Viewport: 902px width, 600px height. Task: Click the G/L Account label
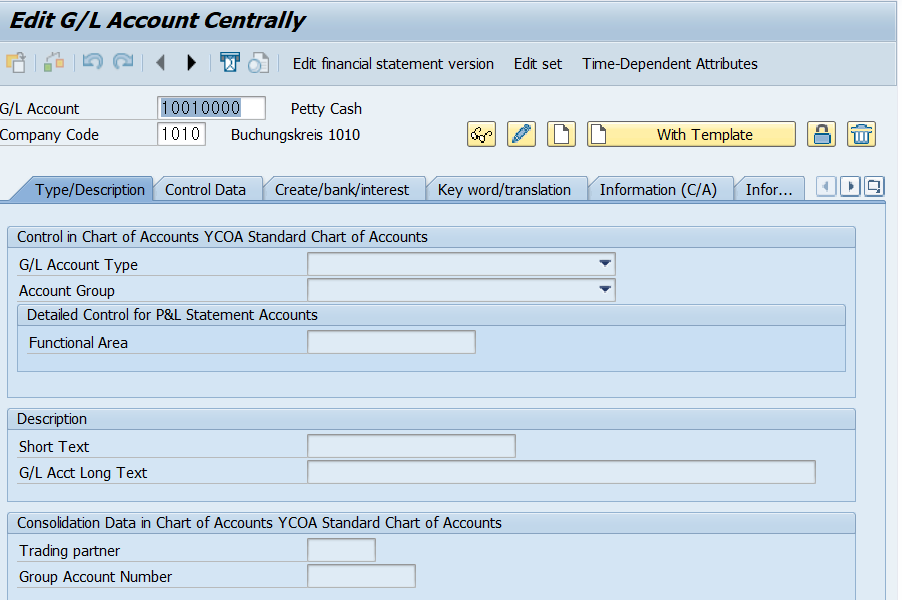(40, 109)
